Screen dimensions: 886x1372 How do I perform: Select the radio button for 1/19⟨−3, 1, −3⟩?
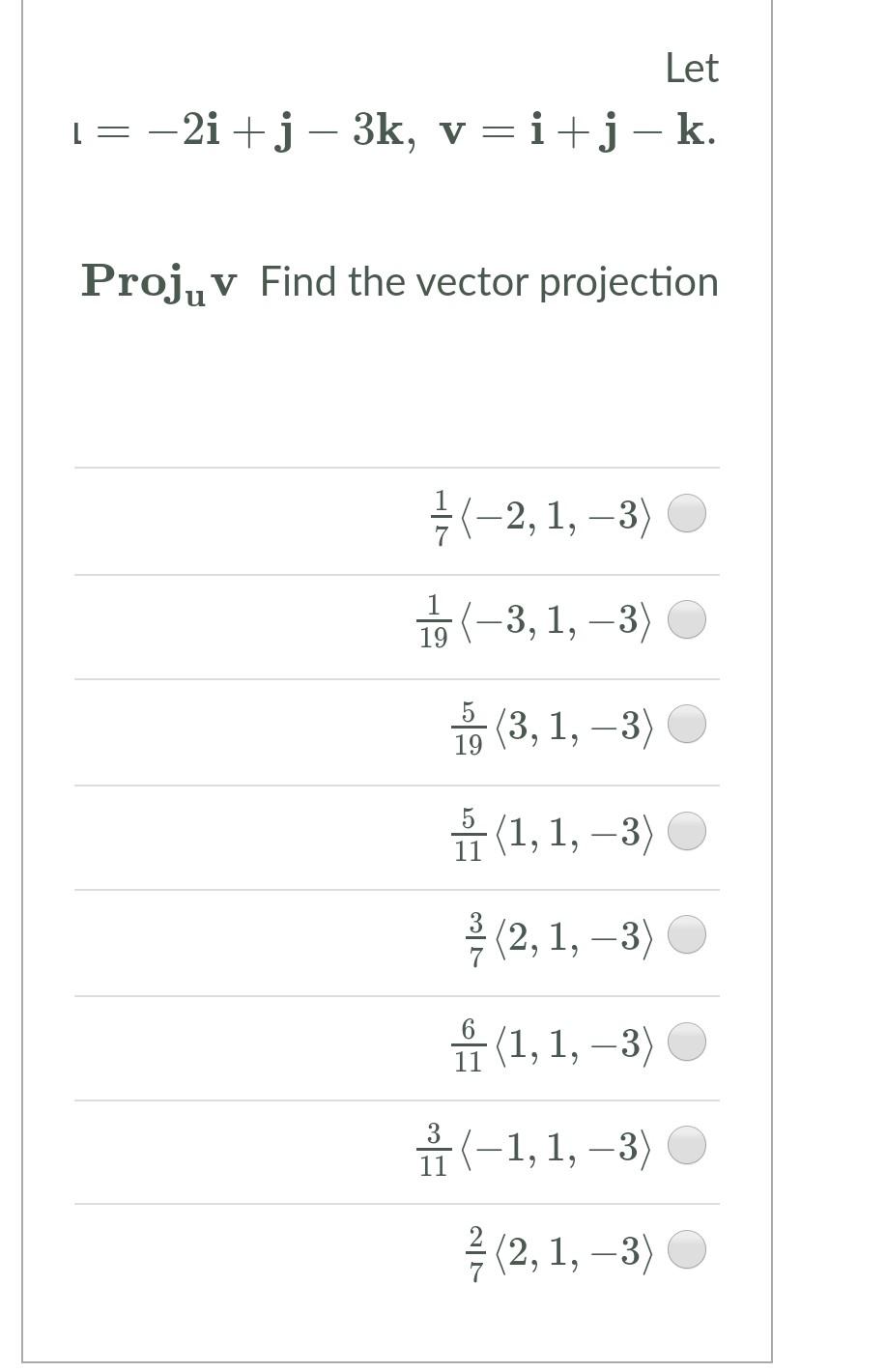tap(687, 619)
